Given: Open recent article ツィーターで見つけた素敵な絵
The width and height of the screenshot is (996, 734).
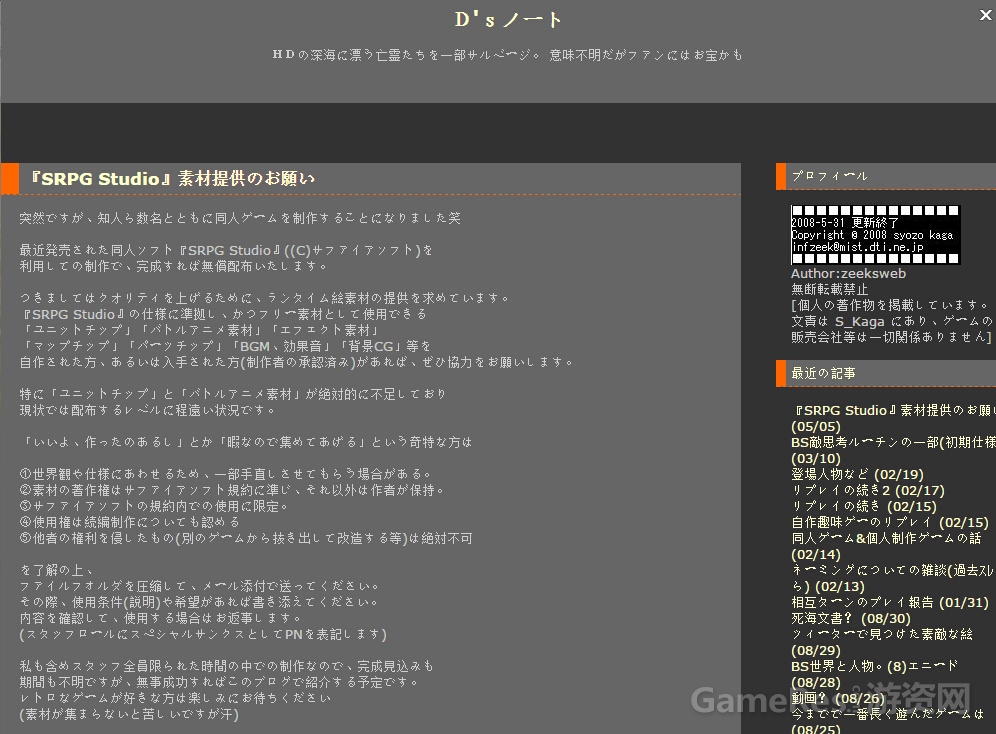Looking at the screenshot, I should (x=882, y=642).
